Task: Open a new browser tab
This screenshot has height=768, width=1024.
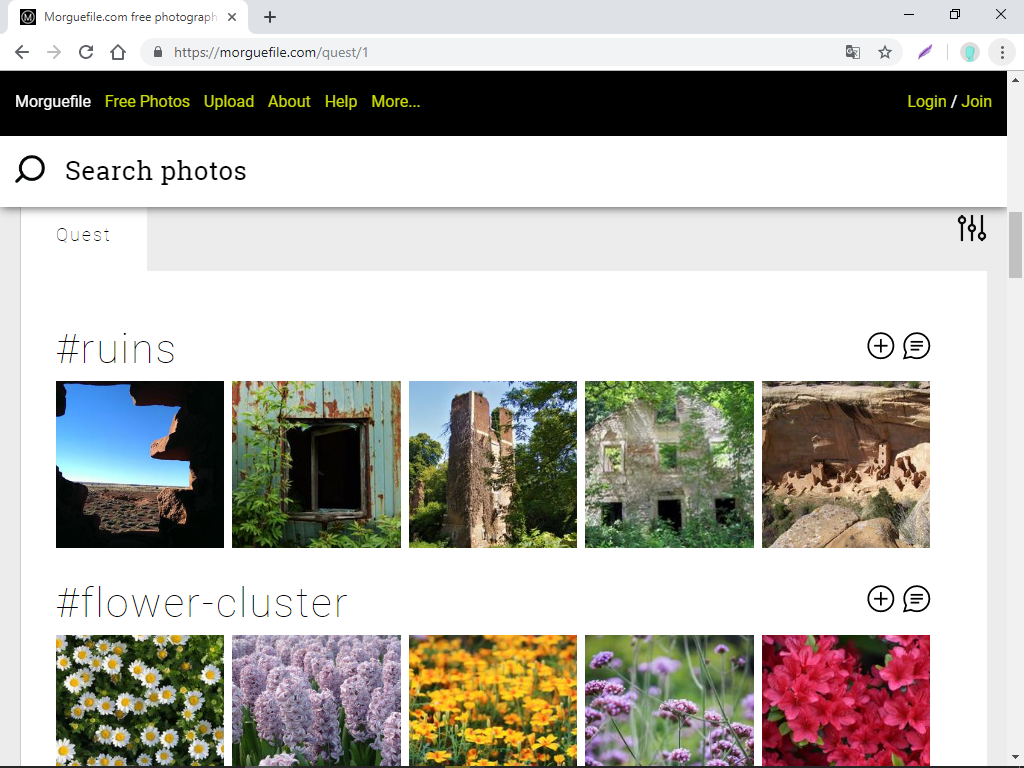Action: tap(270, 17)
